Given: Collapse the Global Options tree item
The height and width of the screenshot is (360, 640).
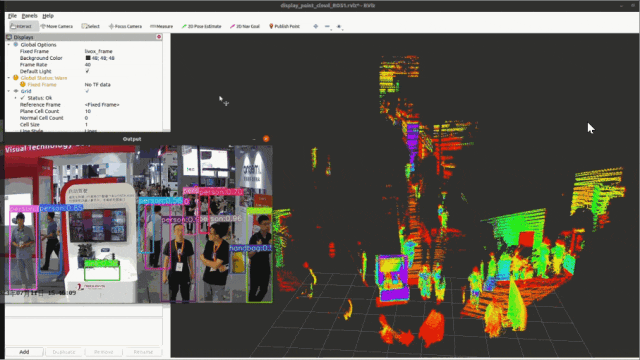Looking at the screenshot, I should (9, 44).
